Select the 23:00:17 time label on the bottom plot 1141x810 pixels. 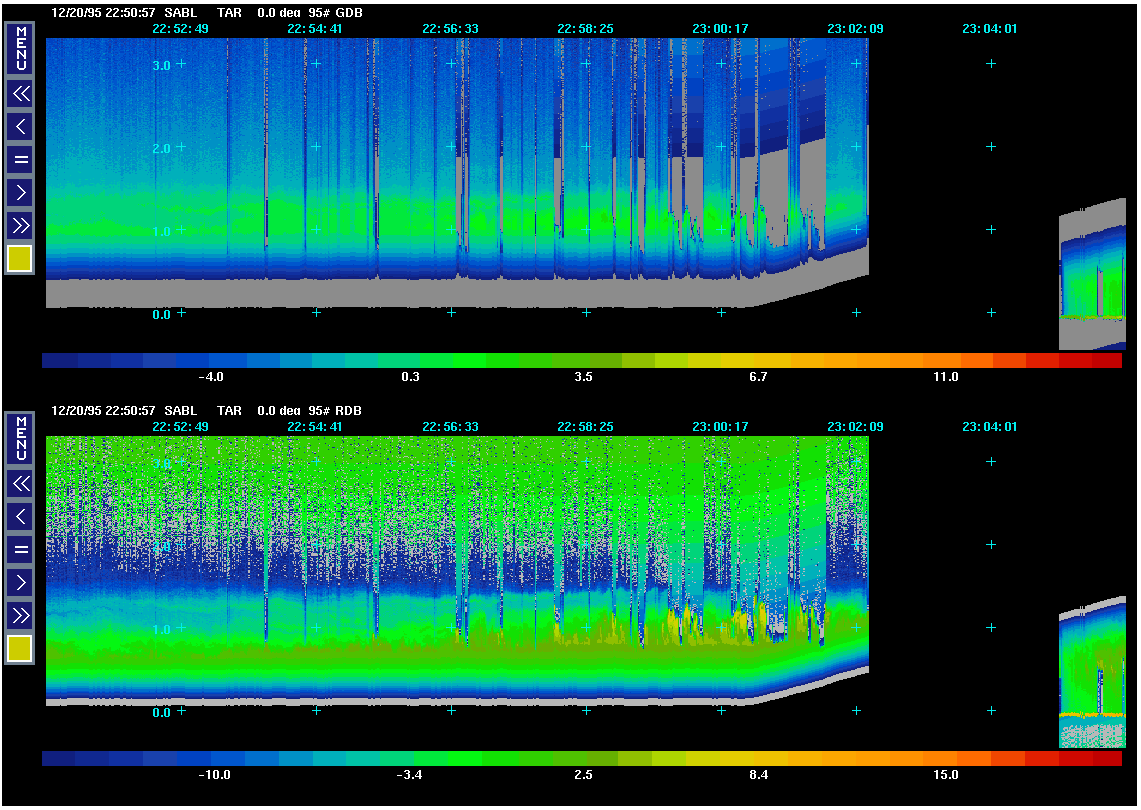click(x=720, y=427)
